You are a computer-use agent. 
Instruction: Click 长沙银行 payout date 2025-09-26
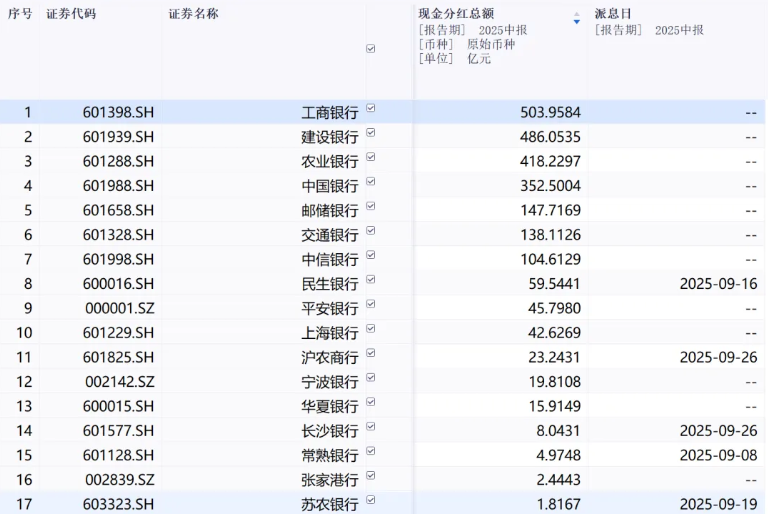[x=719, y=431]
